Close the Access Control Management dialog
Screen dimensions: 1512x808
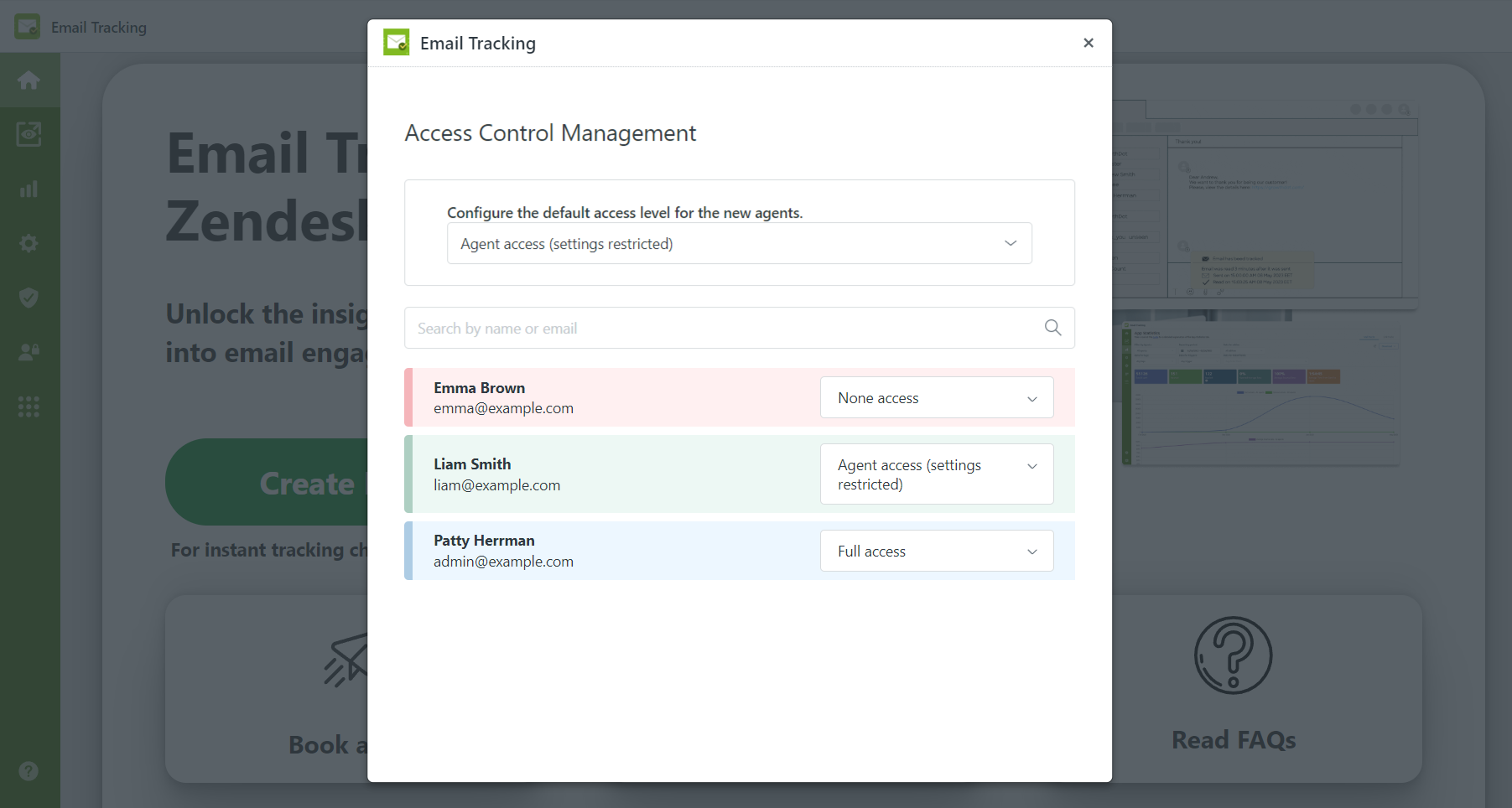[1088, 42]
